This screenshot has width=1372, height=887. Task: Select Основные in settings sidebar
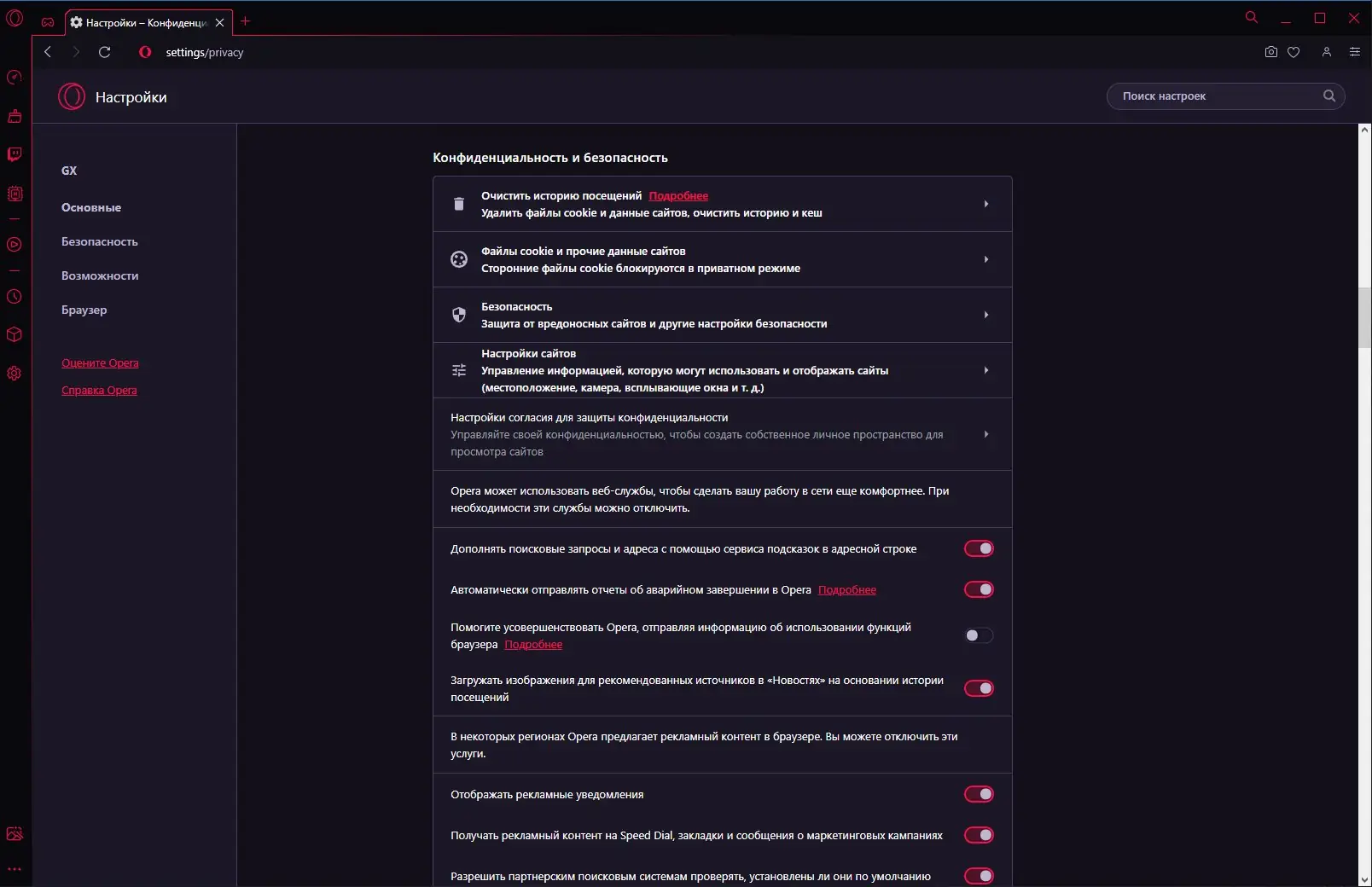pos(91,207)
